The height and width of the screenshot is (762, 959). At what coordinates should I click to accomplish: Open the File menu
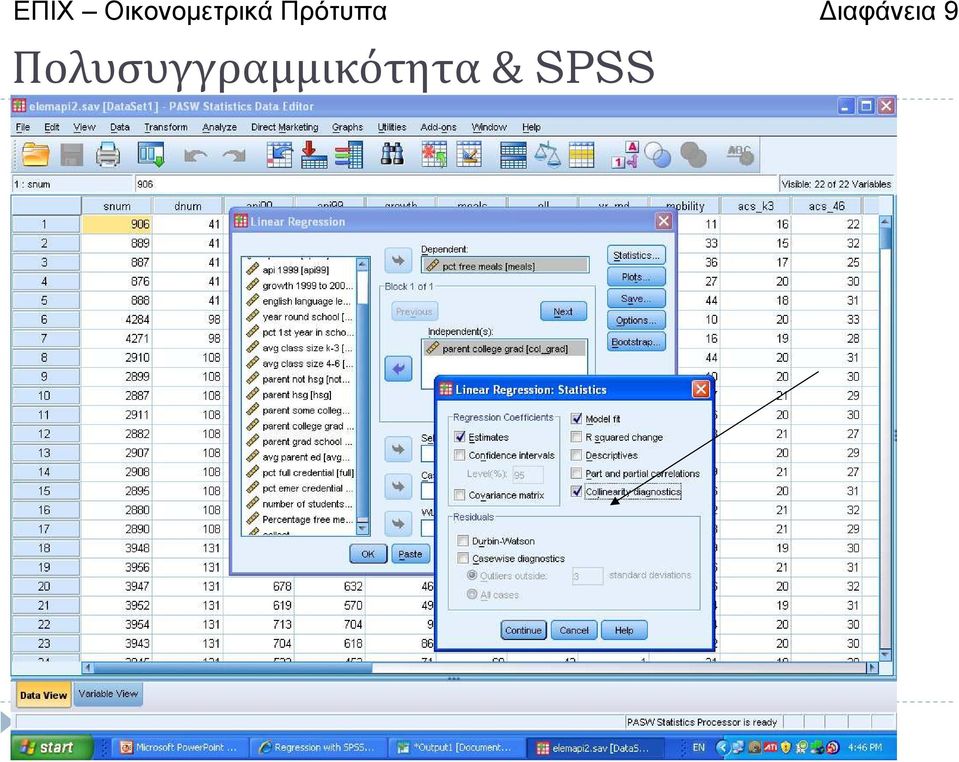[23, 127]
